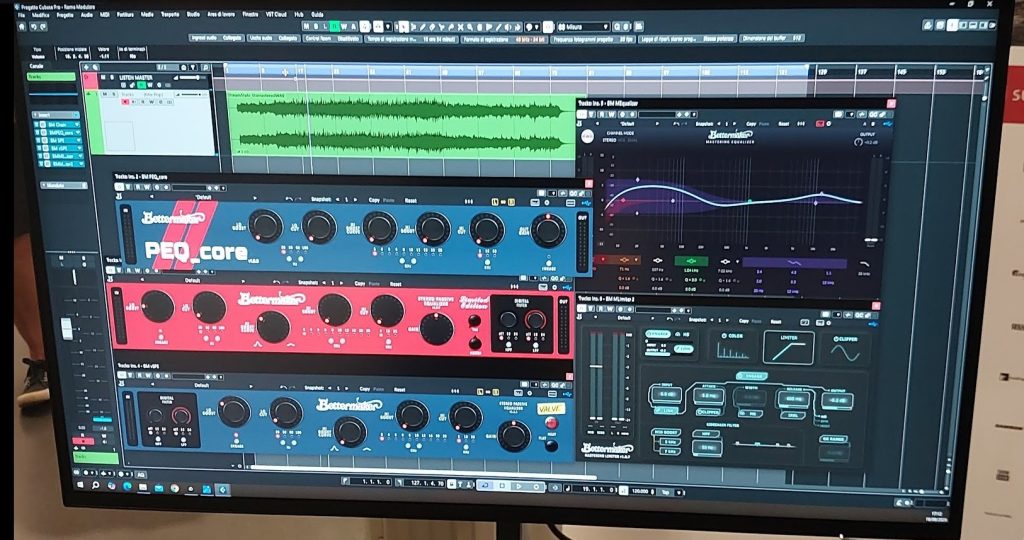Click Reset in the PEQ_core plugin window
This screenshot has height=540, width=1024.
pyautogui.click(x=411, y=200)
